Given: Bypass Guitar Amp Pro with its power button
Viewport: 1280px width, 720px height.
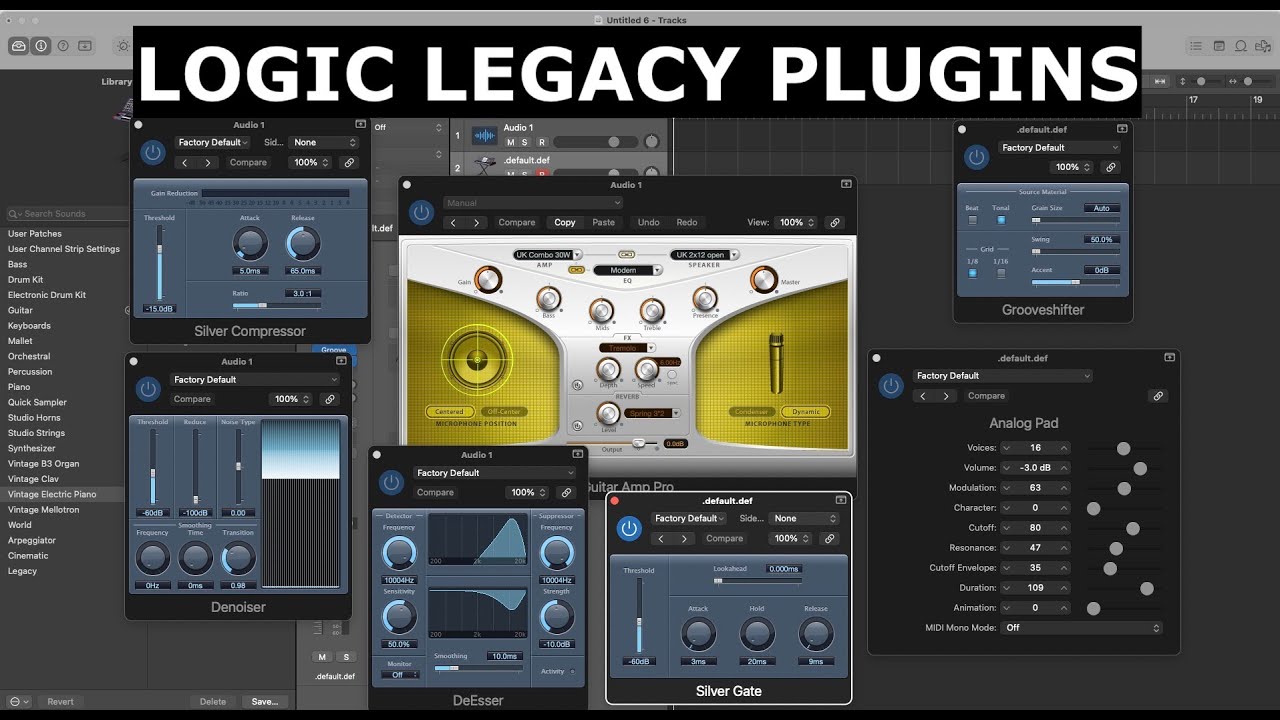Looking at the screenshot, I should click(421, 212).
